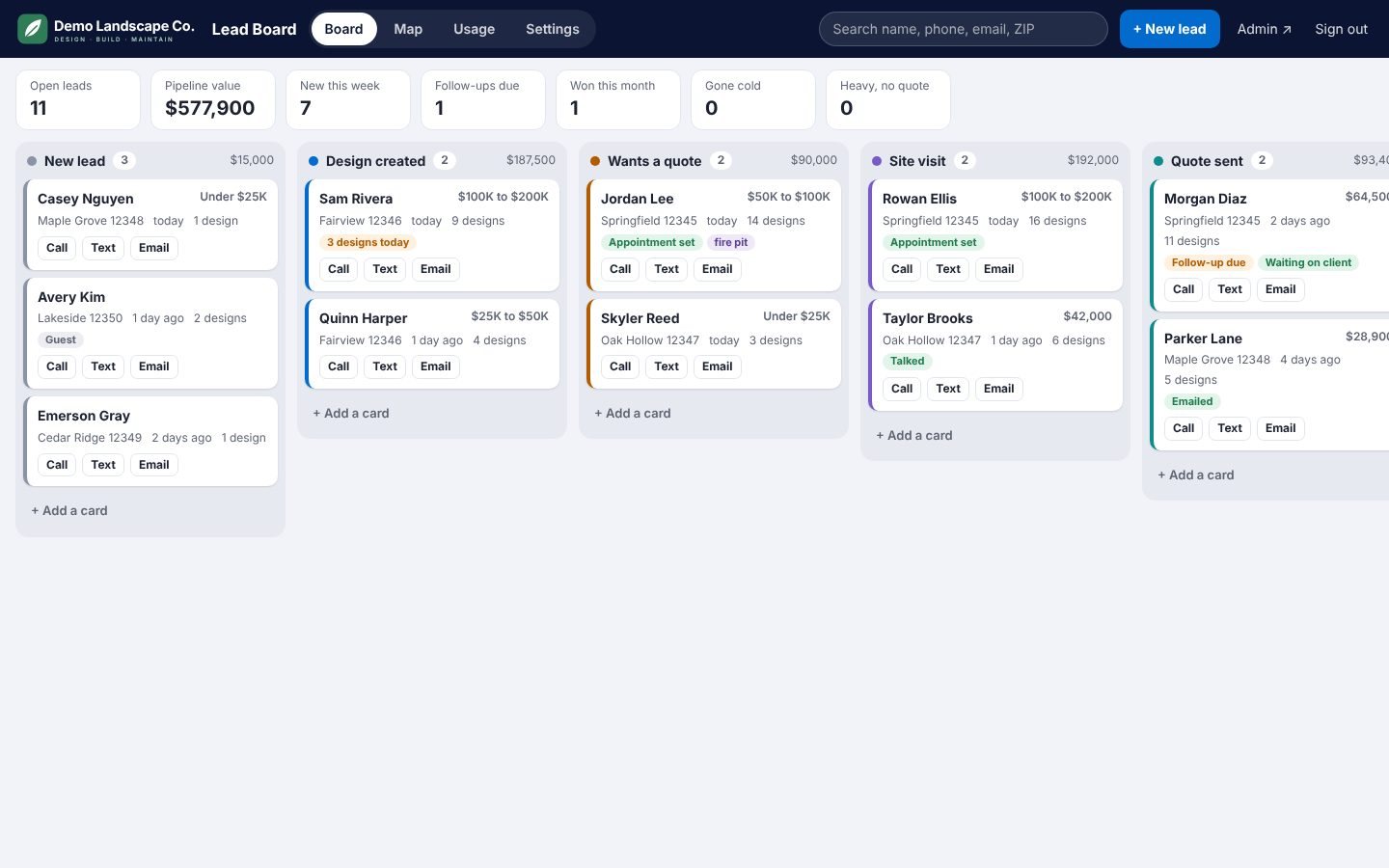Text Jordan Lee from the card
The image size is (1389, 868).
[x=667, y=269]
